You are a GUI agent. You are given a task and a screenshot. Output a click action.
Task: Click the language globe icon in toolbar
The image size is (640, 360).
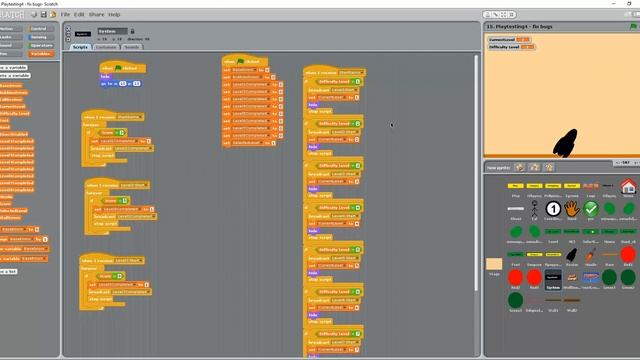click(x=34, y=14)
